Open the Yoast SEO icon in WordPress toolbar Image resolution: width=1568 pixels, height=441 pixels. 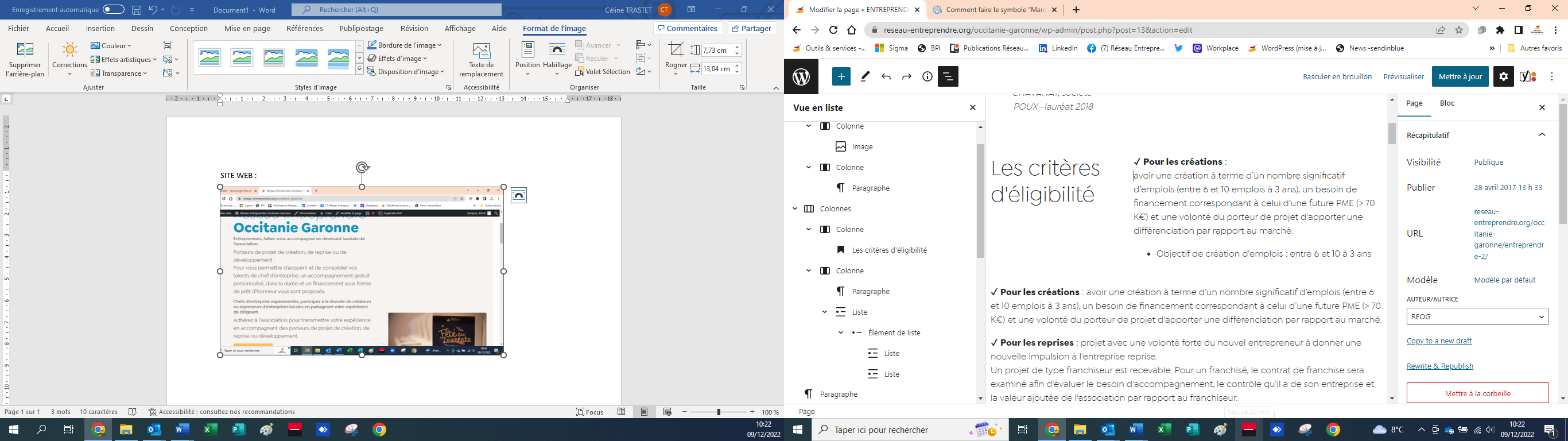point(1528,77)
